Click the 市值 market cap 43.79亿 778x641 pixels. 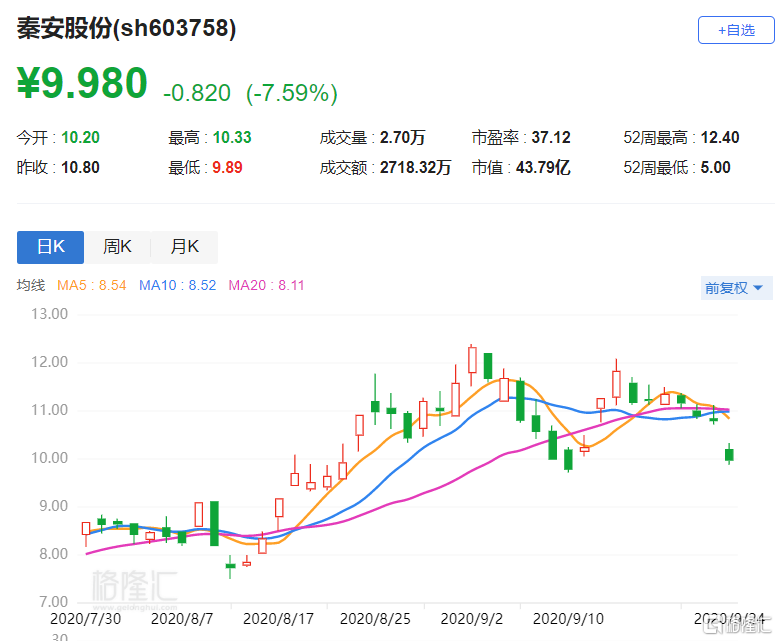pyautogui.click(x=543, y=168)
